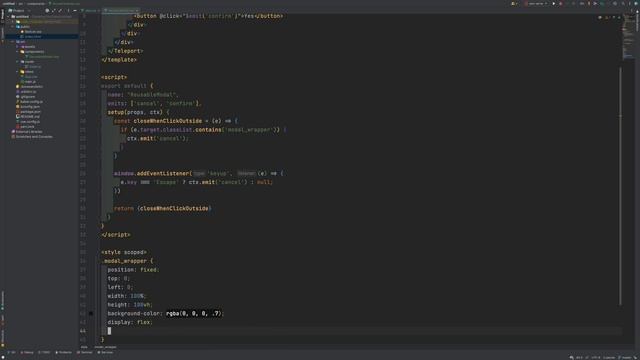Image resolution: width=640 pixels, height=360 pixels.
Task: Select vue.config.js in project tree
Action: 28,122
